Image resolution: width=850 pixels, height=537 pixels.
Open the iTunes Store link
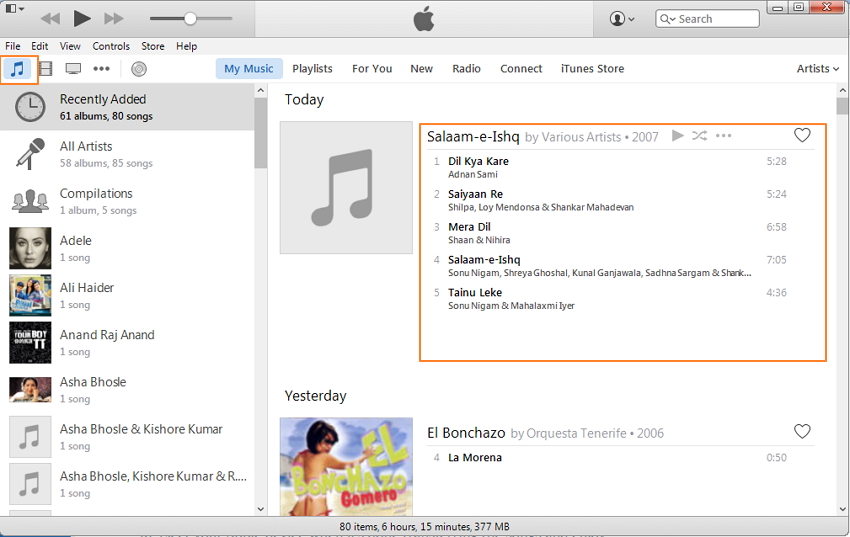click(x=592, y=69)
